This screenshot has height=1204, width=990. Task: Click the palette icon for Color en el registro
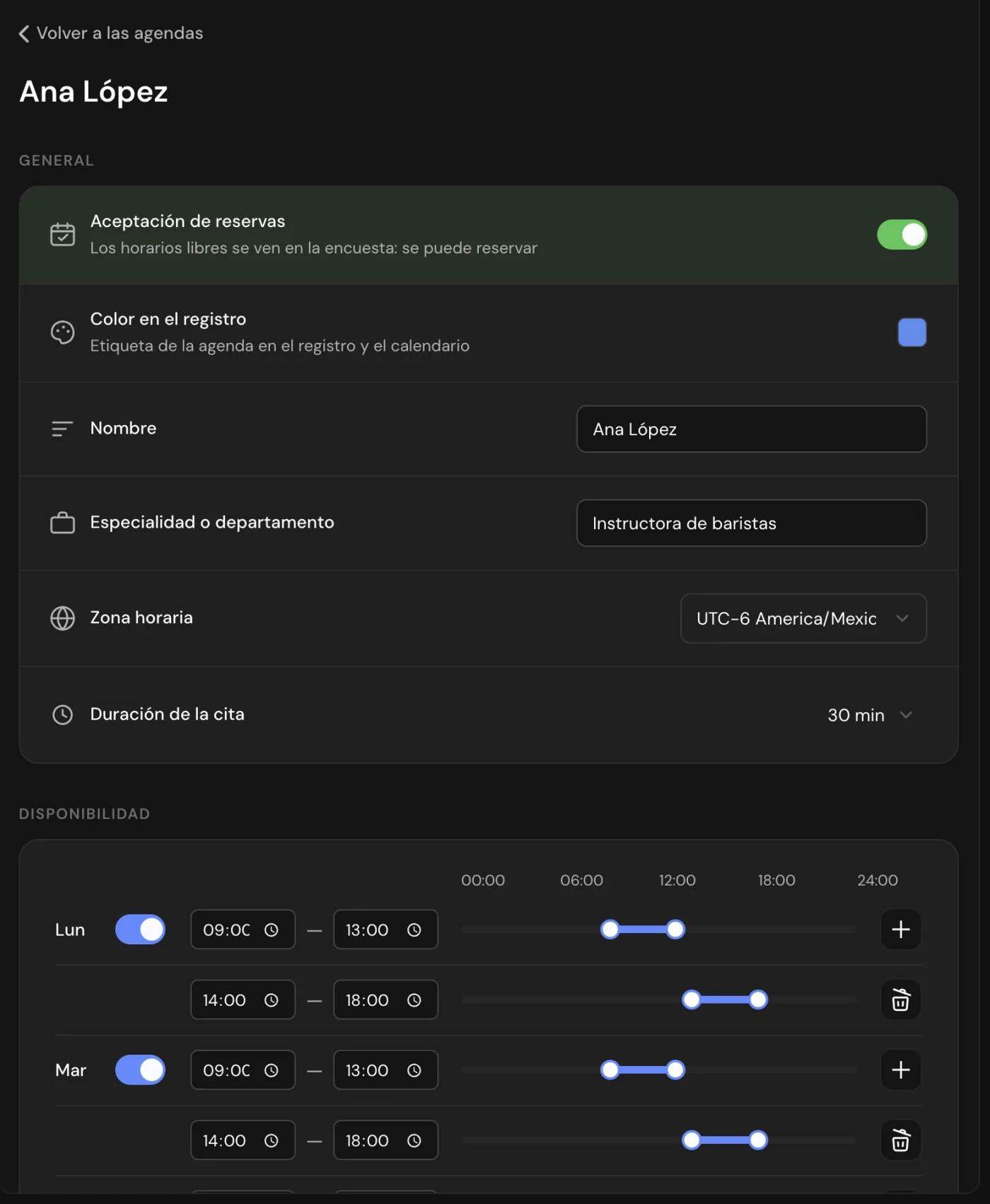coord(63,332)
